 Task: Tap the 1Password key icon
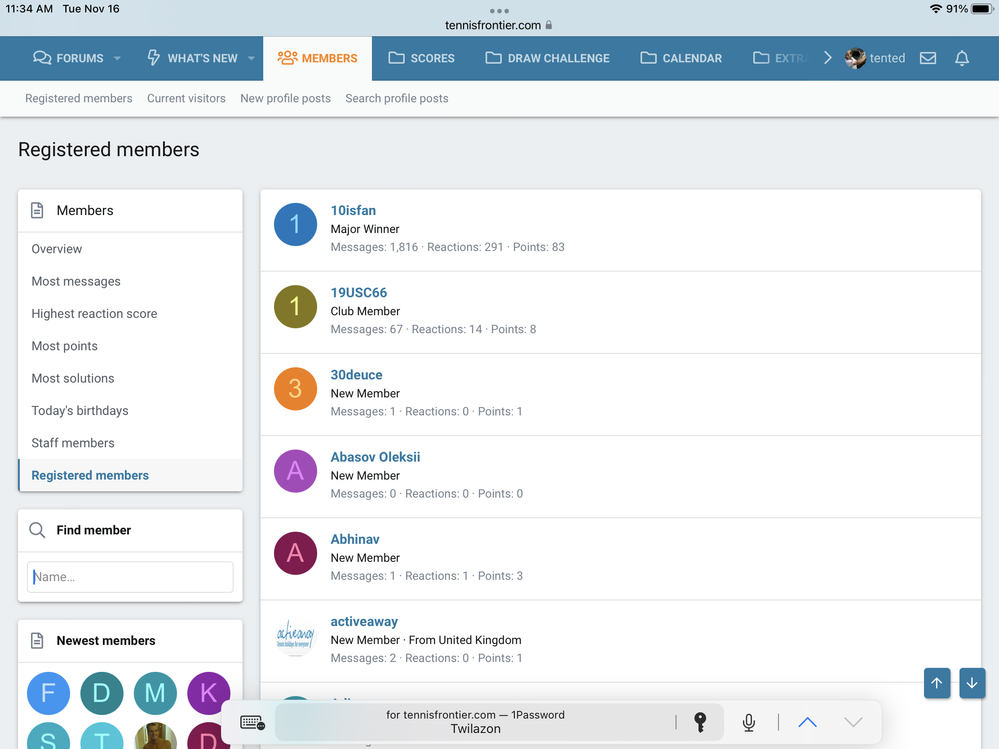coord(700,722)
